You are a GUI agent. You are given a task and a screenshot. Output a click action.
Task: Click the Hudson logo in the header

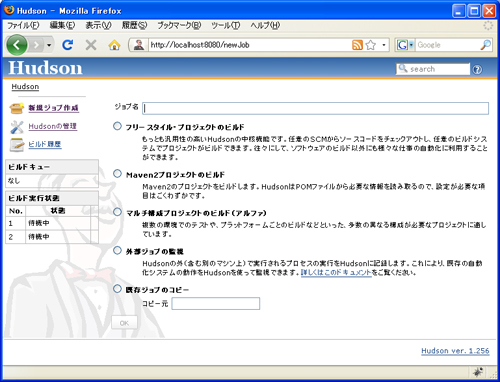[45, 68]
